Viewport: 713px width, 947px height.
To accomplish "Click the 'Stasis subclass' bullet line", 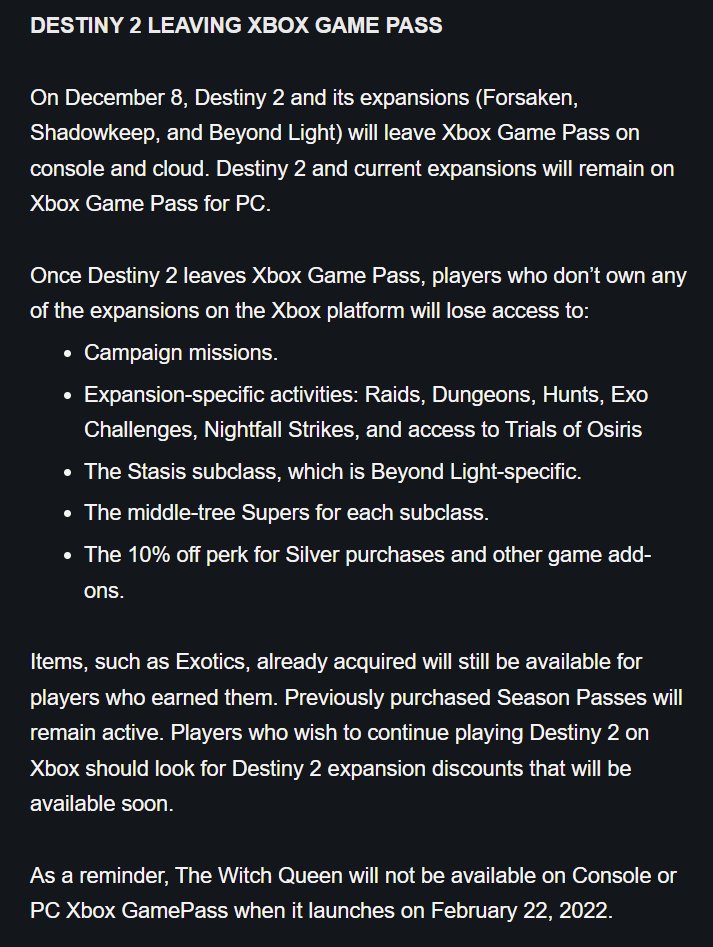I will [333, 471].
